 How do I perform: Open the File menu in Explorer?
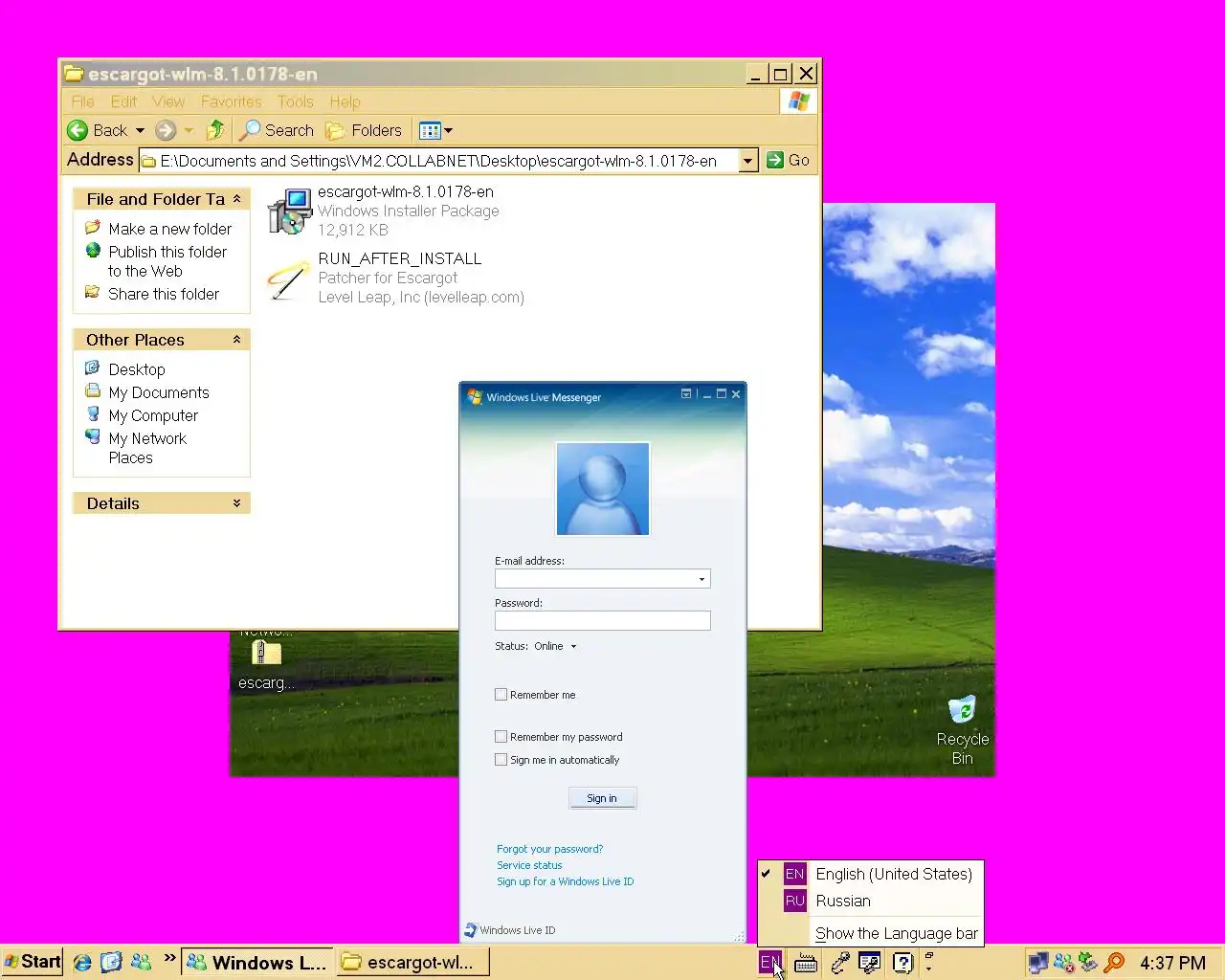82,101
